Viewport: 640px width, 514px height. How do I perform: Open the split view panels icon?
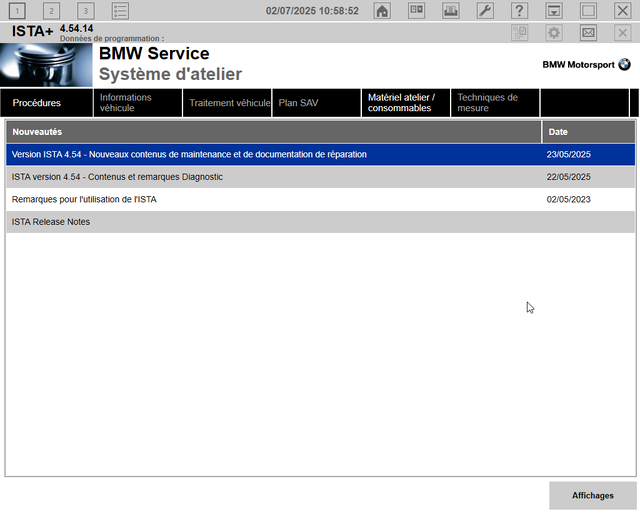click(x=416, y=11)
